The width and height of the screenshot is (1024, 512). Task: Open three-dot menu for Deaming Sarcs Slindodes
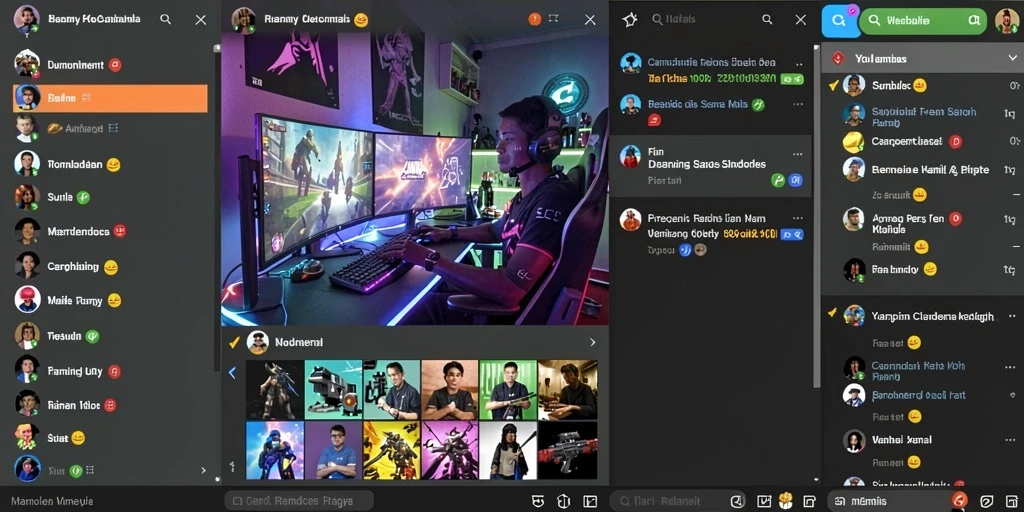coord(797,154)
